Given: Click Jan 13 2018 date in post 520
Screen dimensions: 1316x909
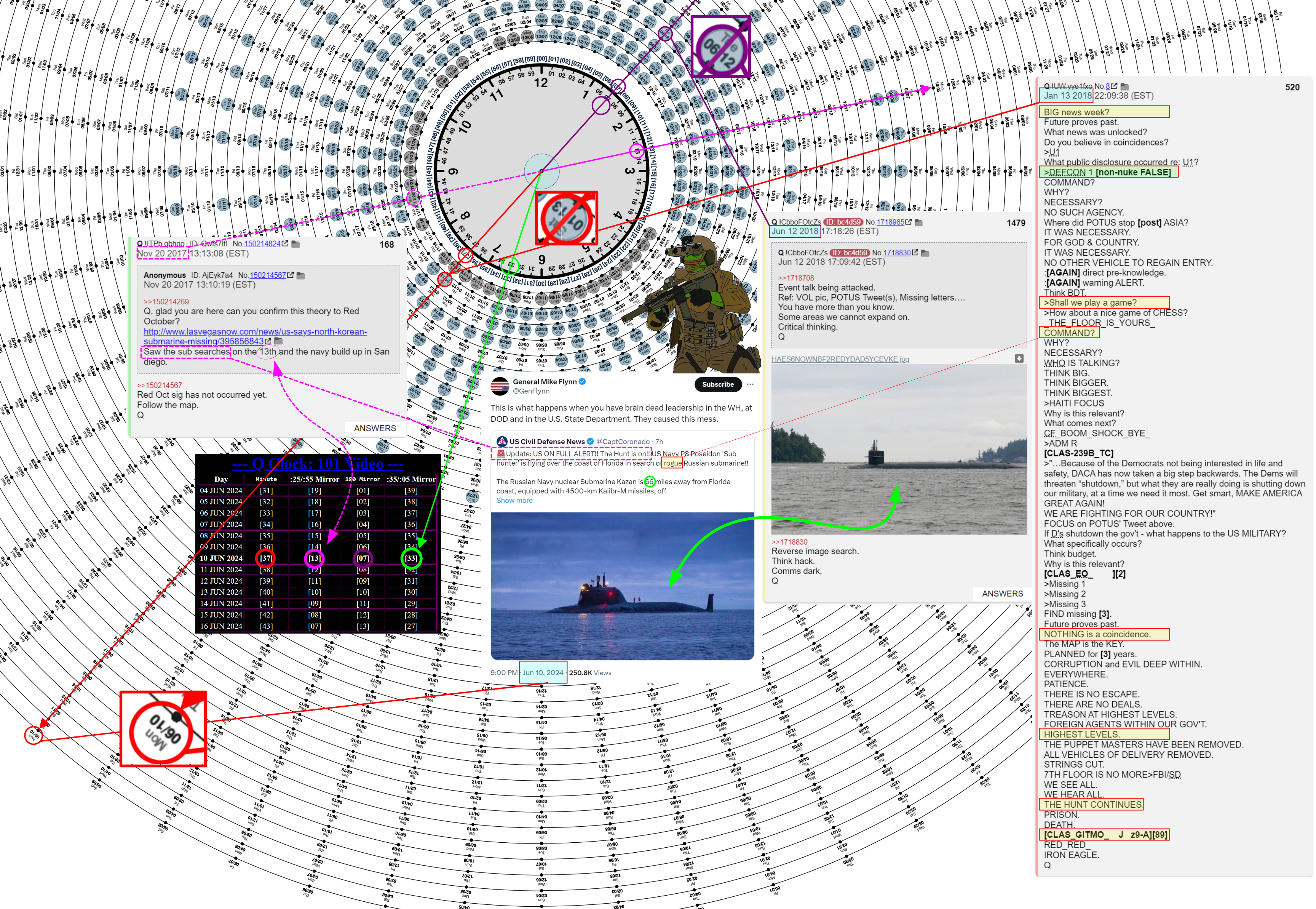Looking at the screenshot, I should (x=1067, y=96).
